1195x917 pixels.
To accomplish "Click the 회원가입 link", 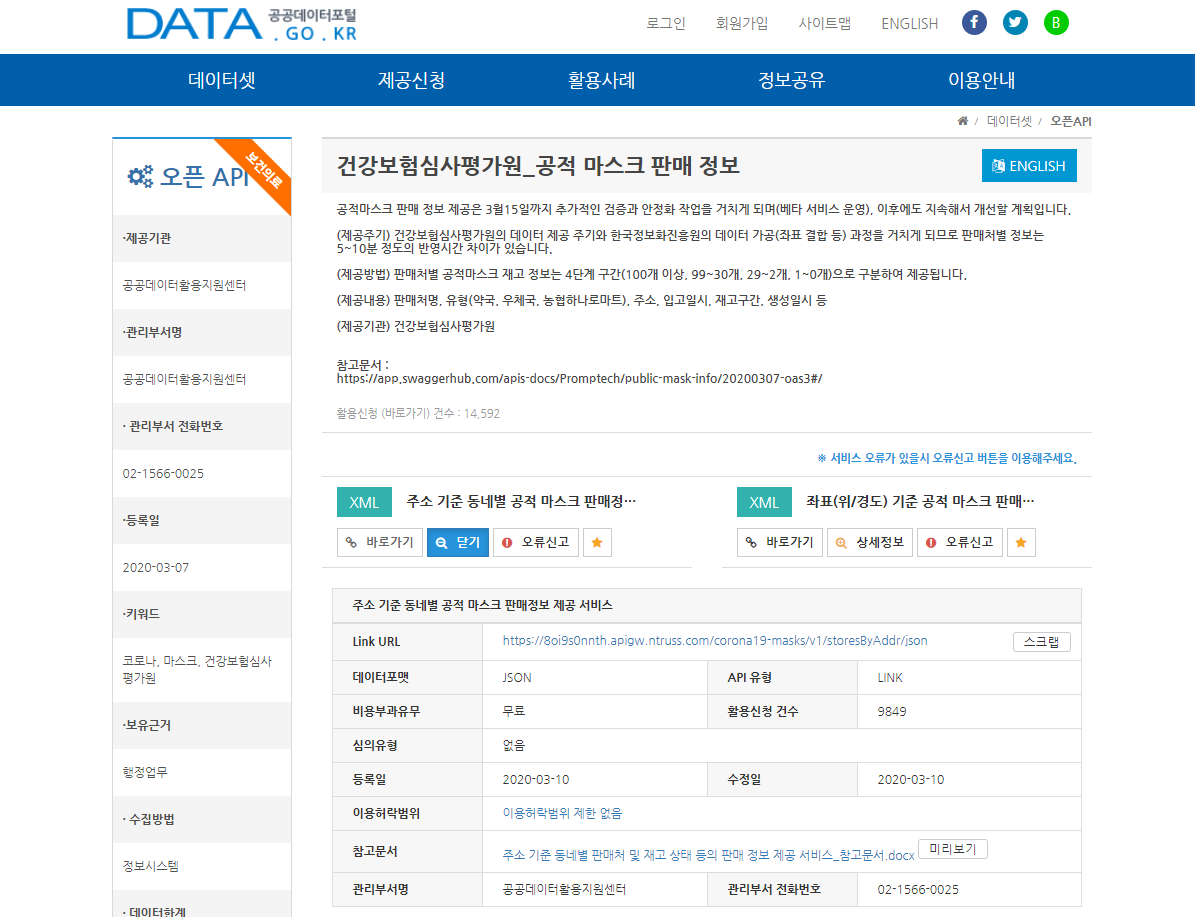I will tap(742, 24).
